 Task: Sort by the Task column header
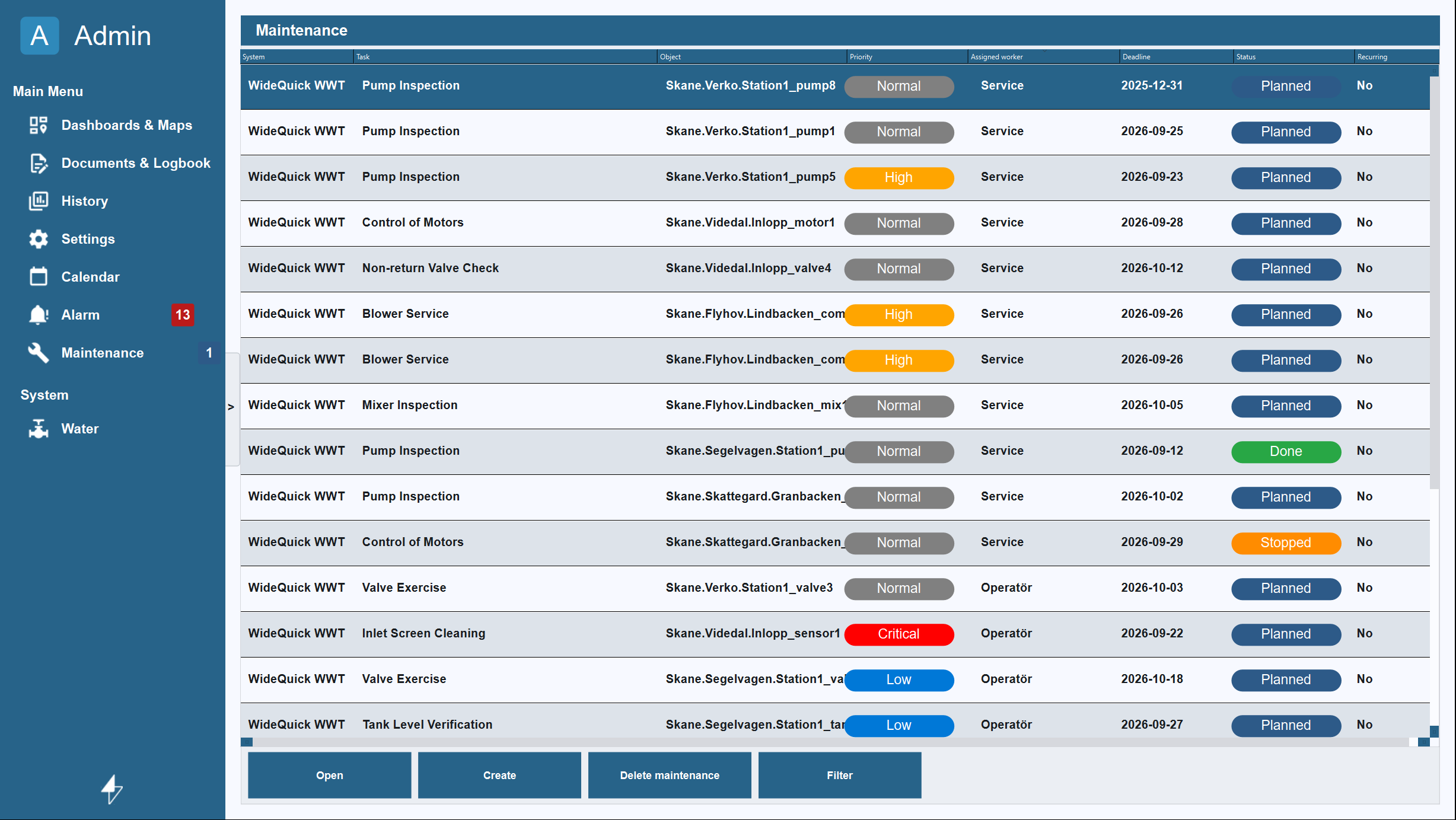click(505, 57)
